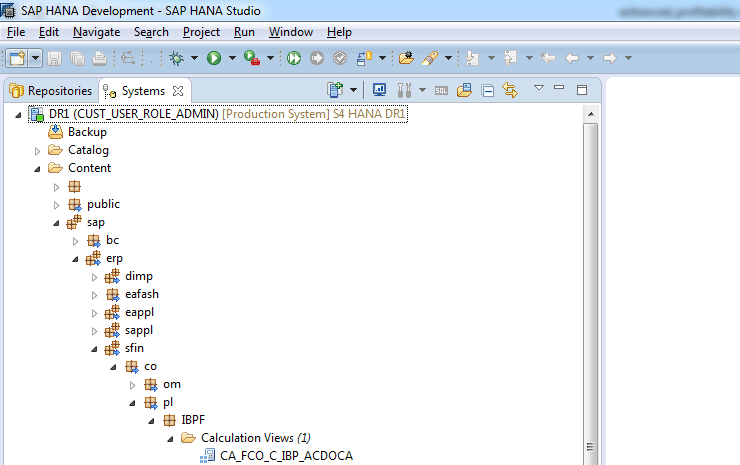Image resolution: width=740 pixels, height=465 pixels.
Task: Click the Last Edit Location icon
Action: 548,58
